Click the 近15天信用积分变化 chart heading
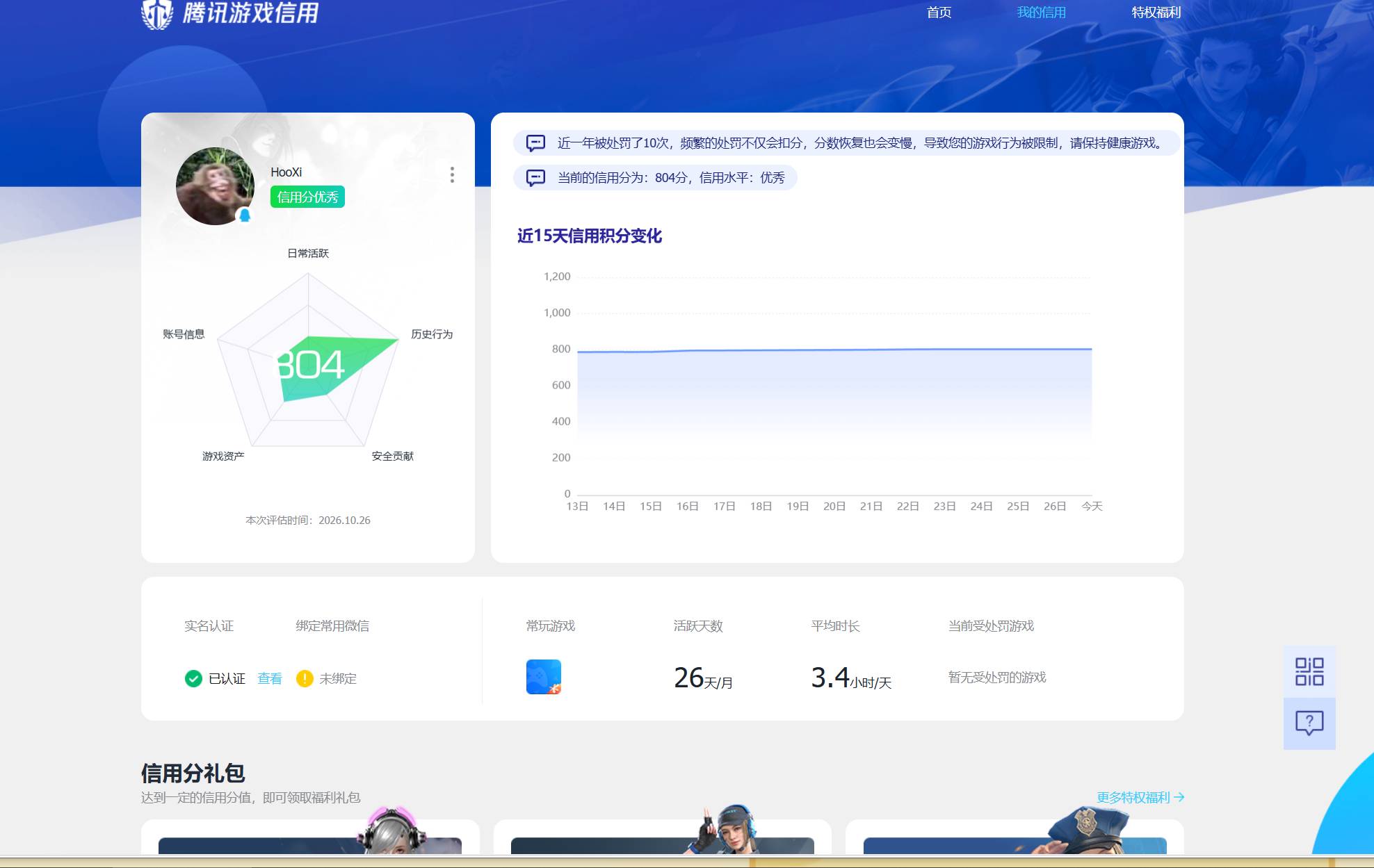The height and width of the screenshot is (868, 1374). tap(589, 236)
